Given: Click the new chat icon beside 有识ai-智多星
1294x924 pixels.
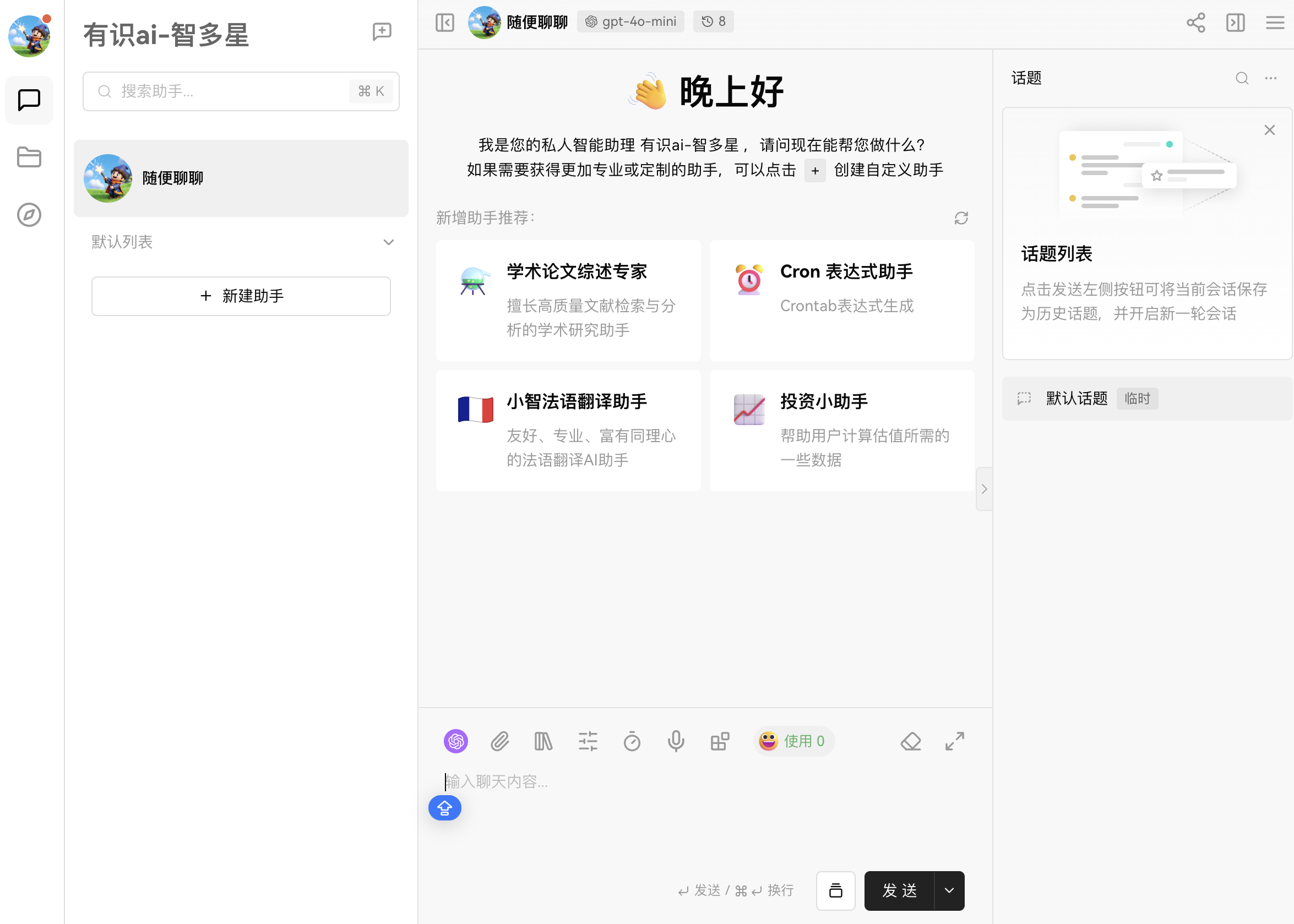Looking at the screenshot, I should coord(382,32).
